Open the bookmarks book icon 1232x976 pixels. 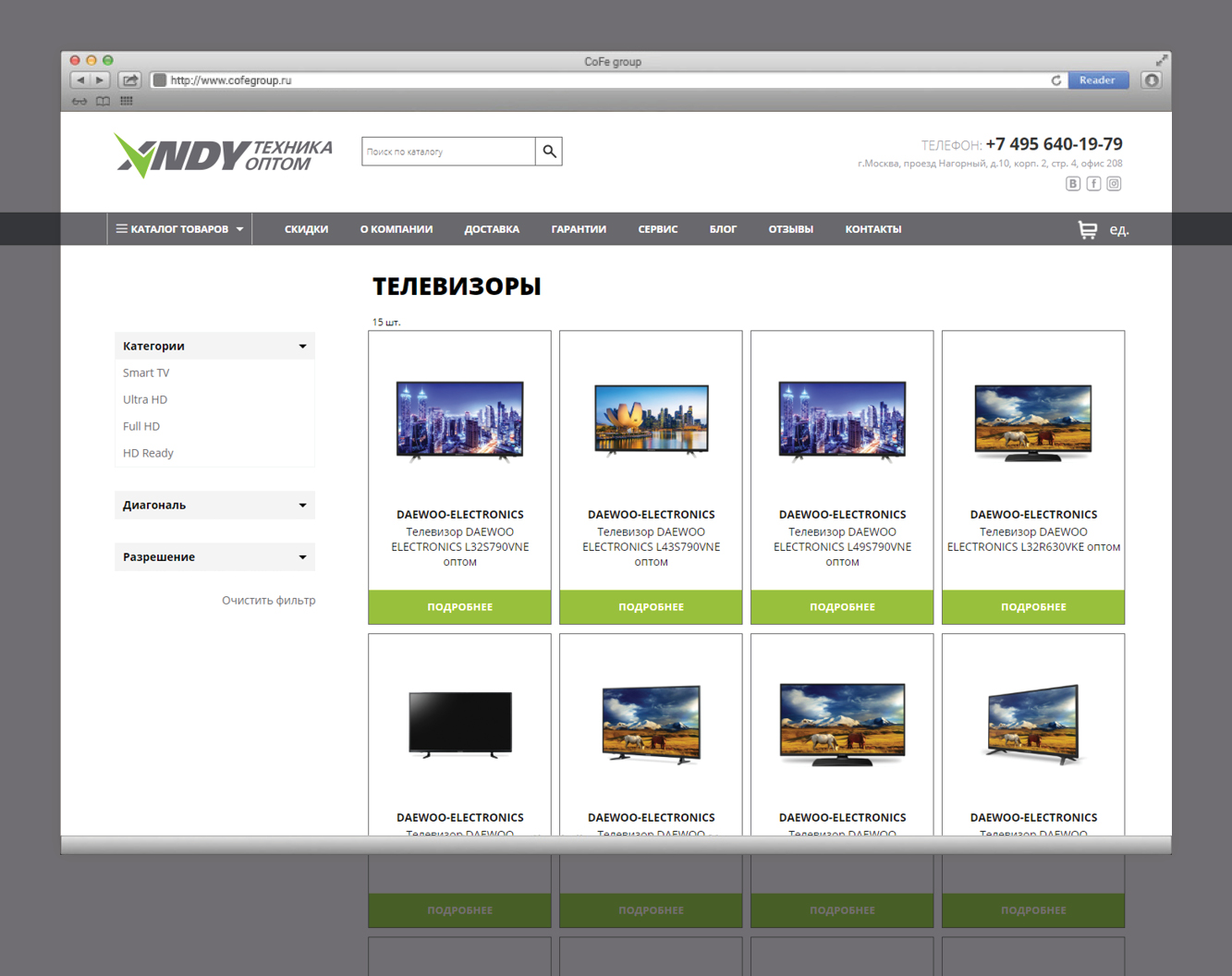[x=104, y=101]
